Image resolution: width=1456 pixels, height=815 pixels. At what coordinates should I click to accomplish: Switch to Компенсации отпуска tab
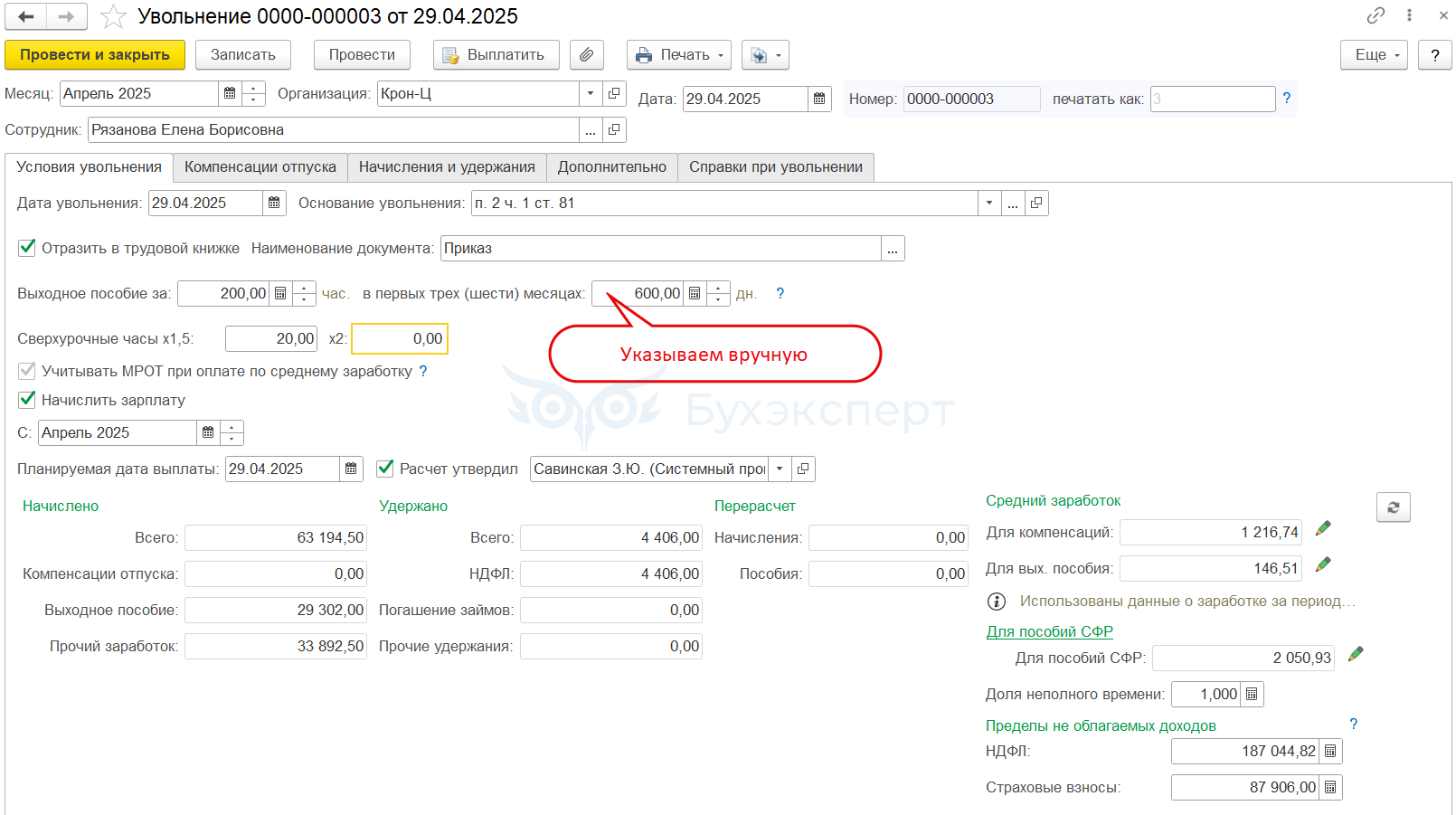[x=260, y=167]
